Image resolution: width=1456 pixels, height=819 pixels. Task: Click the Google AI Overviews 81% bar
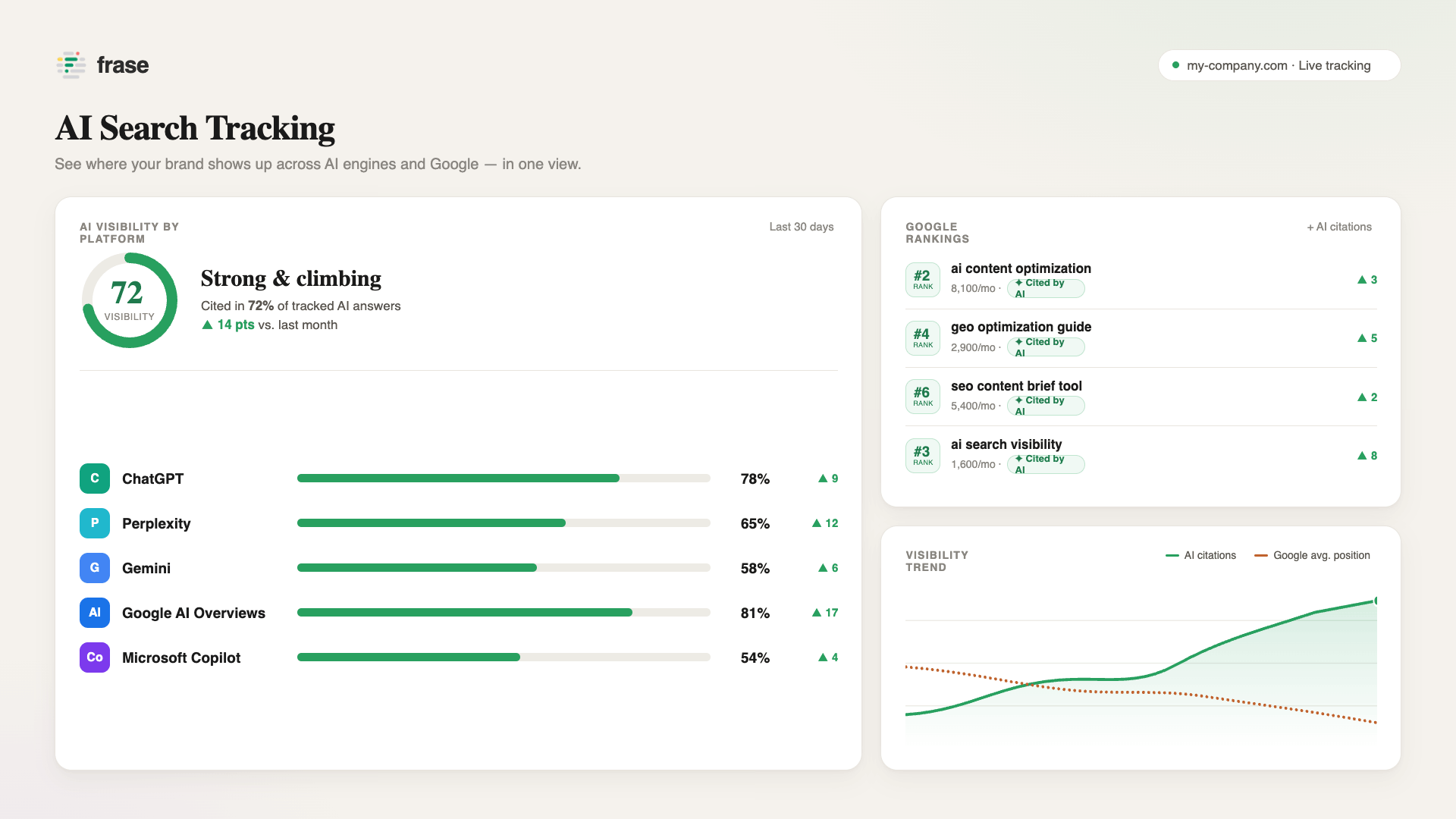[x=504, y=613]
